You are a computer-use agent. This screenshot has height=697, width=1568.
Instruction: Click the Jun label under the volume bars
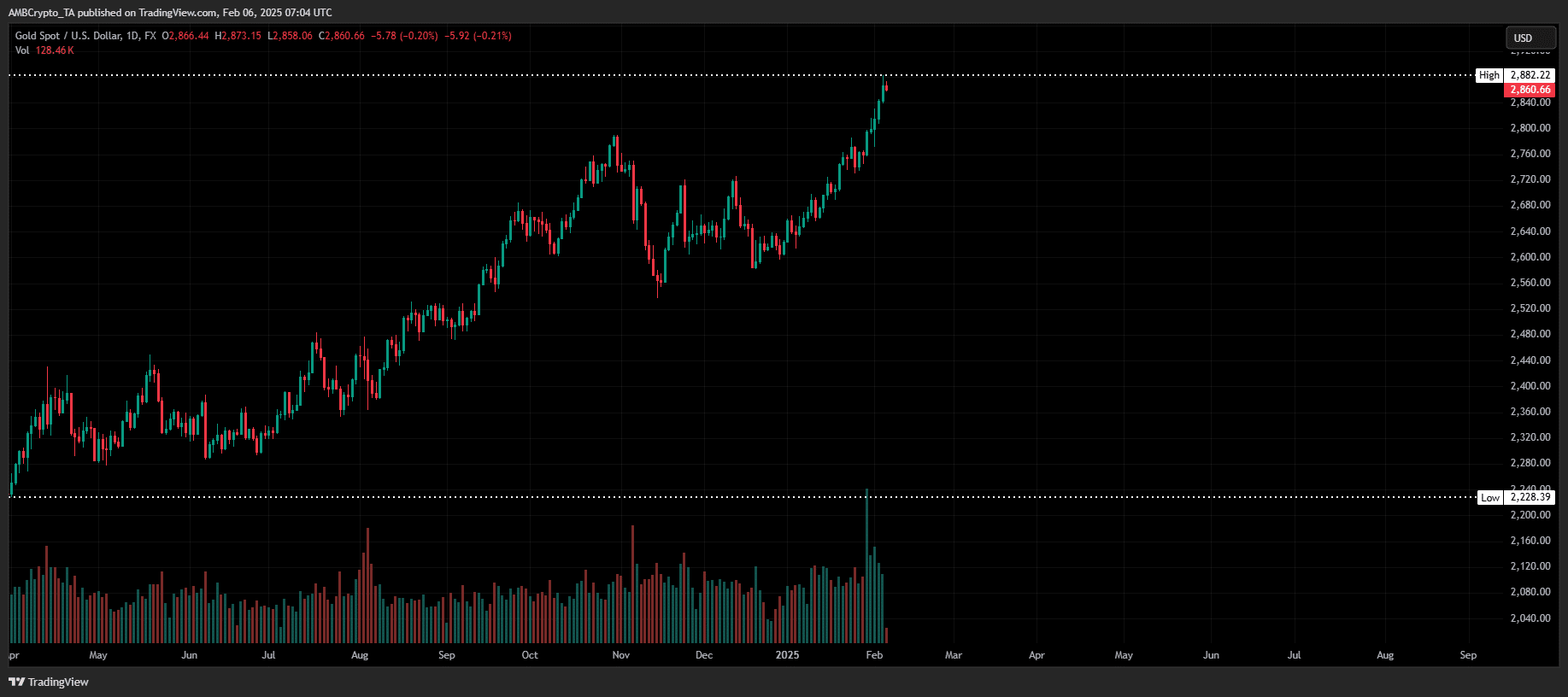[x=190, y=655]
